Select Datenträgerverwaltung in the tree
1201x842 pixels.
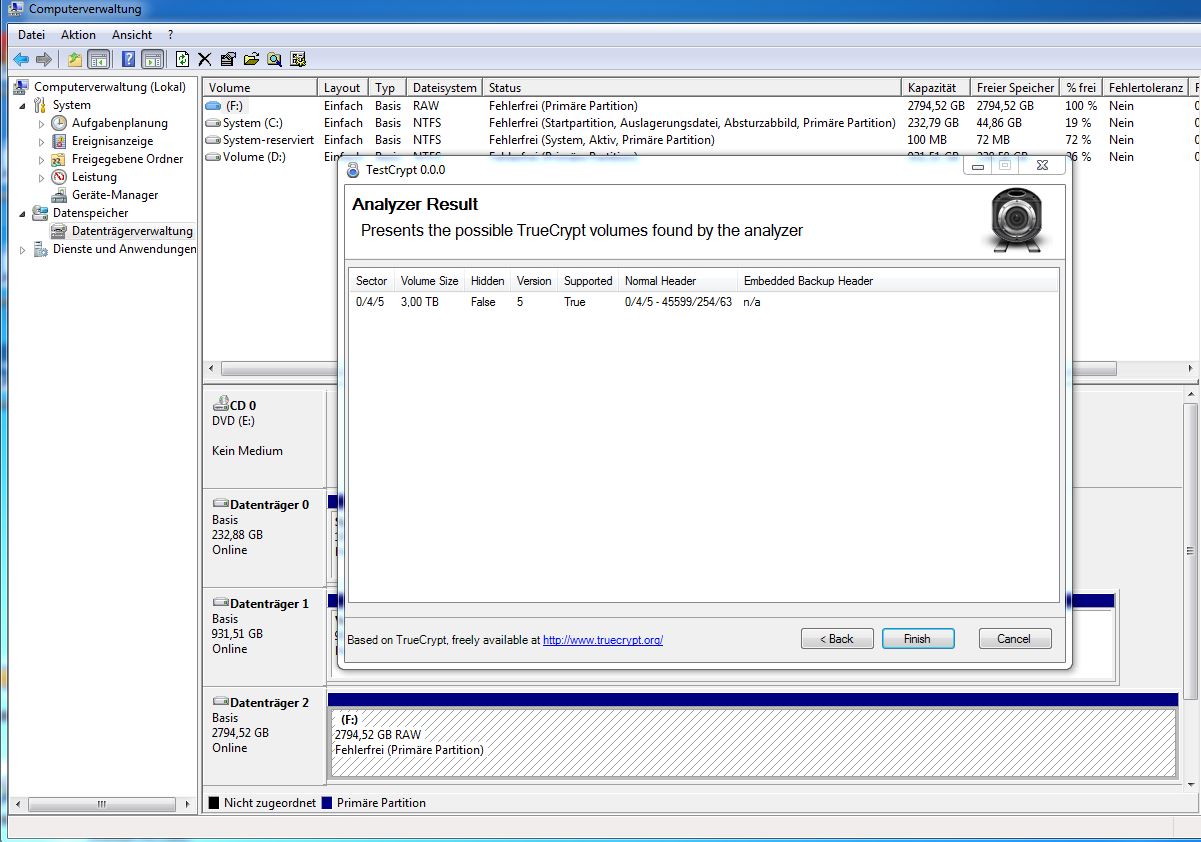point(132,231)
